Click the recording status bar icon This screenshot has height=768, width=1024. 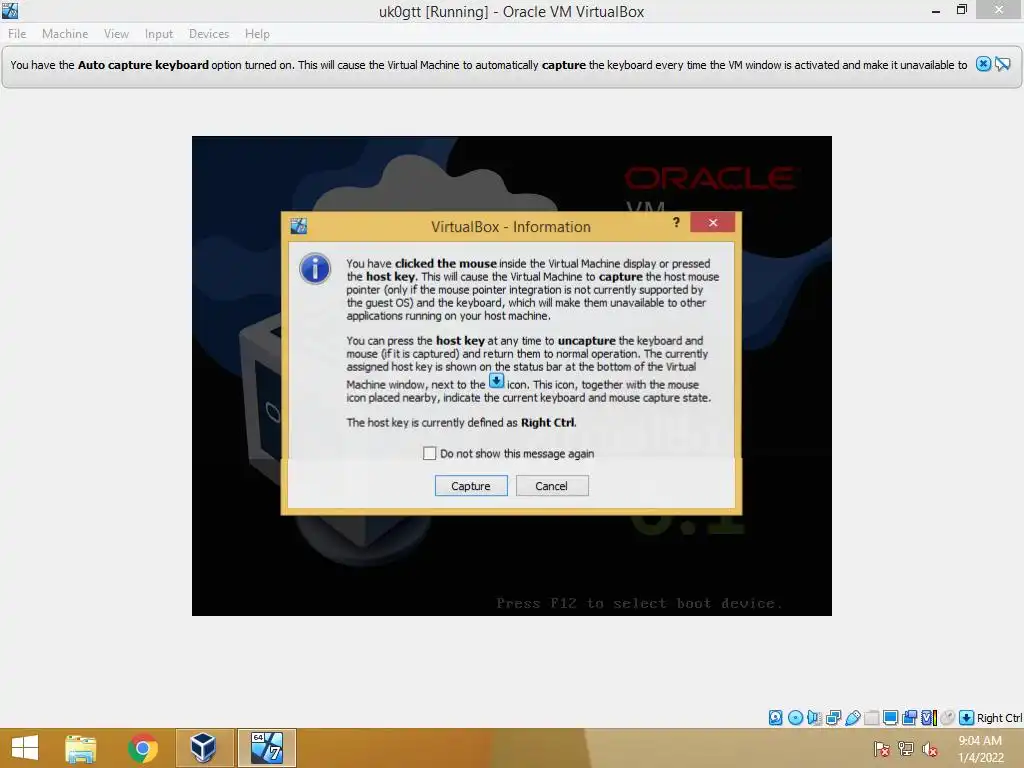(909, 718)
